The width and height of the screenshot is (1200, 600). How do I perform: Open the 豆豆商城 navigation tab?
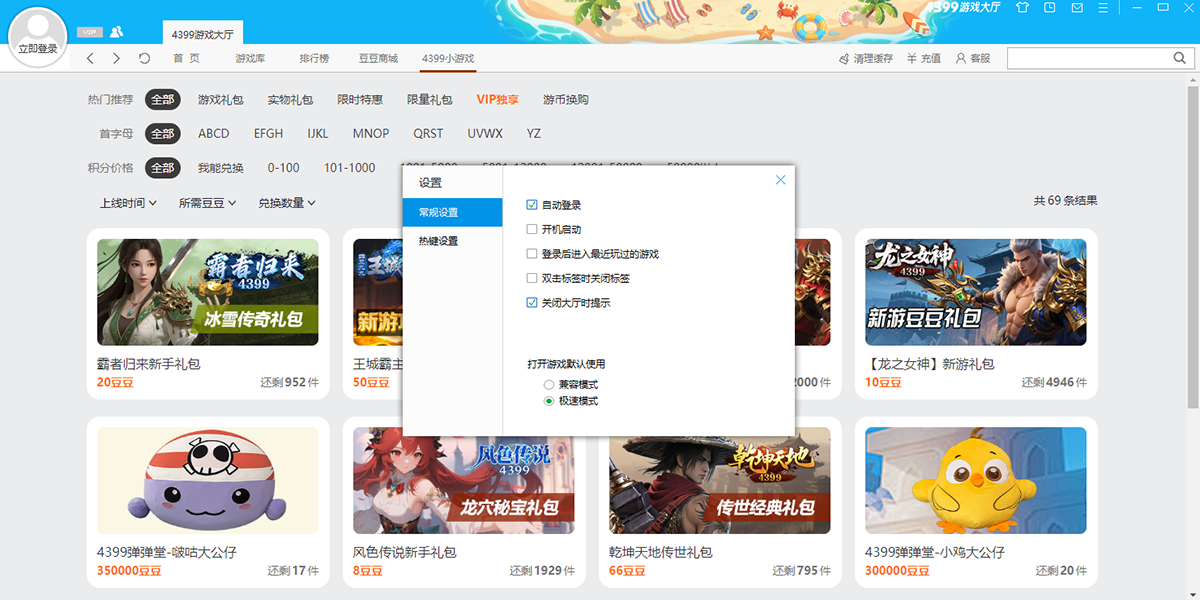378,59
